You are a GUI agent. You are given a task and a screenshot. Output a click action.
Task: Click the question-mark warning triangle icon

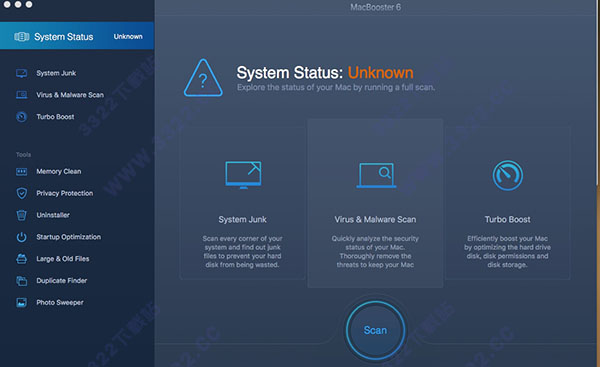pos(203,78)
